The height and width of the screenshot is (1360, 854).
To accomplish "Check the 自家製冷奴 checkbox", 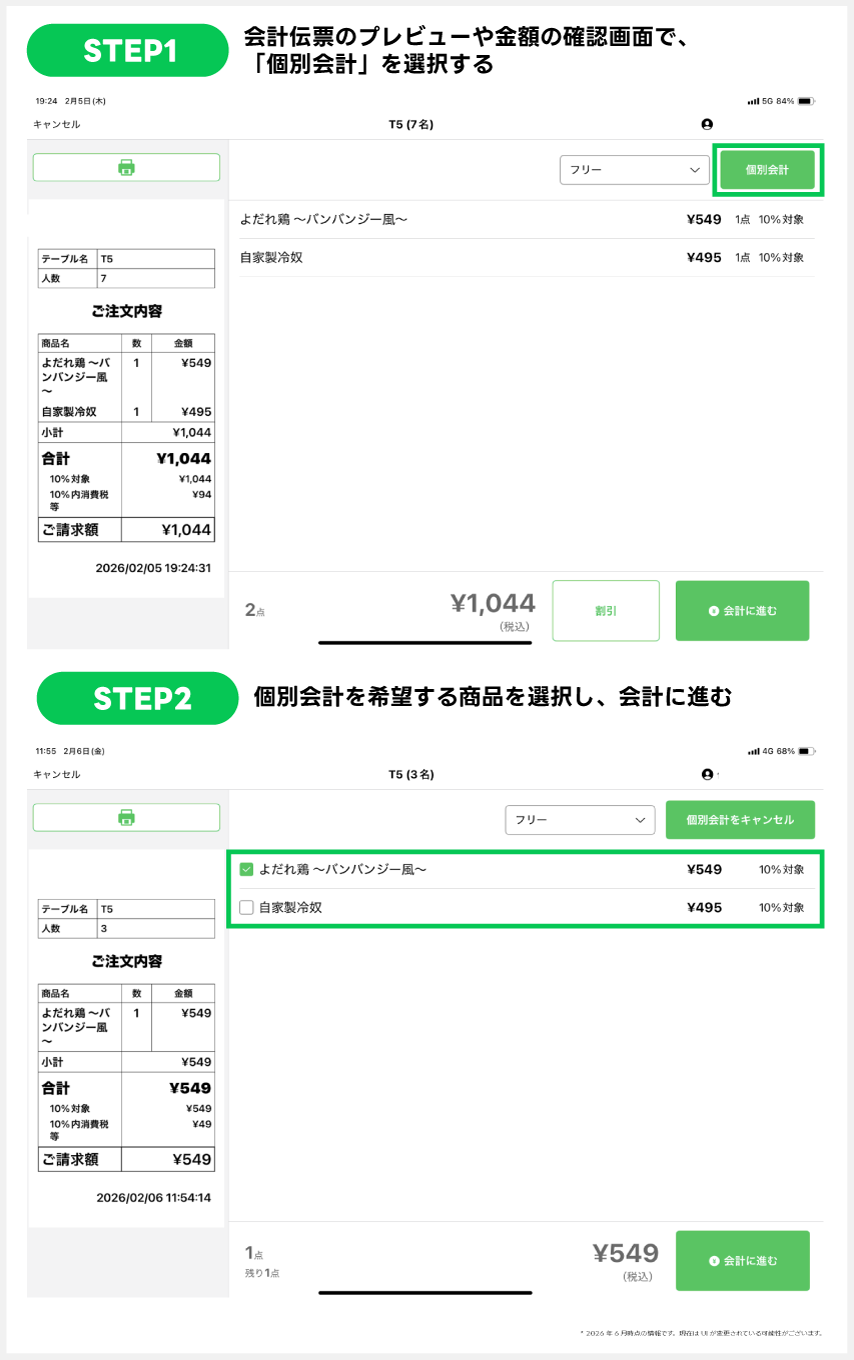I will (x=246, y=908).
